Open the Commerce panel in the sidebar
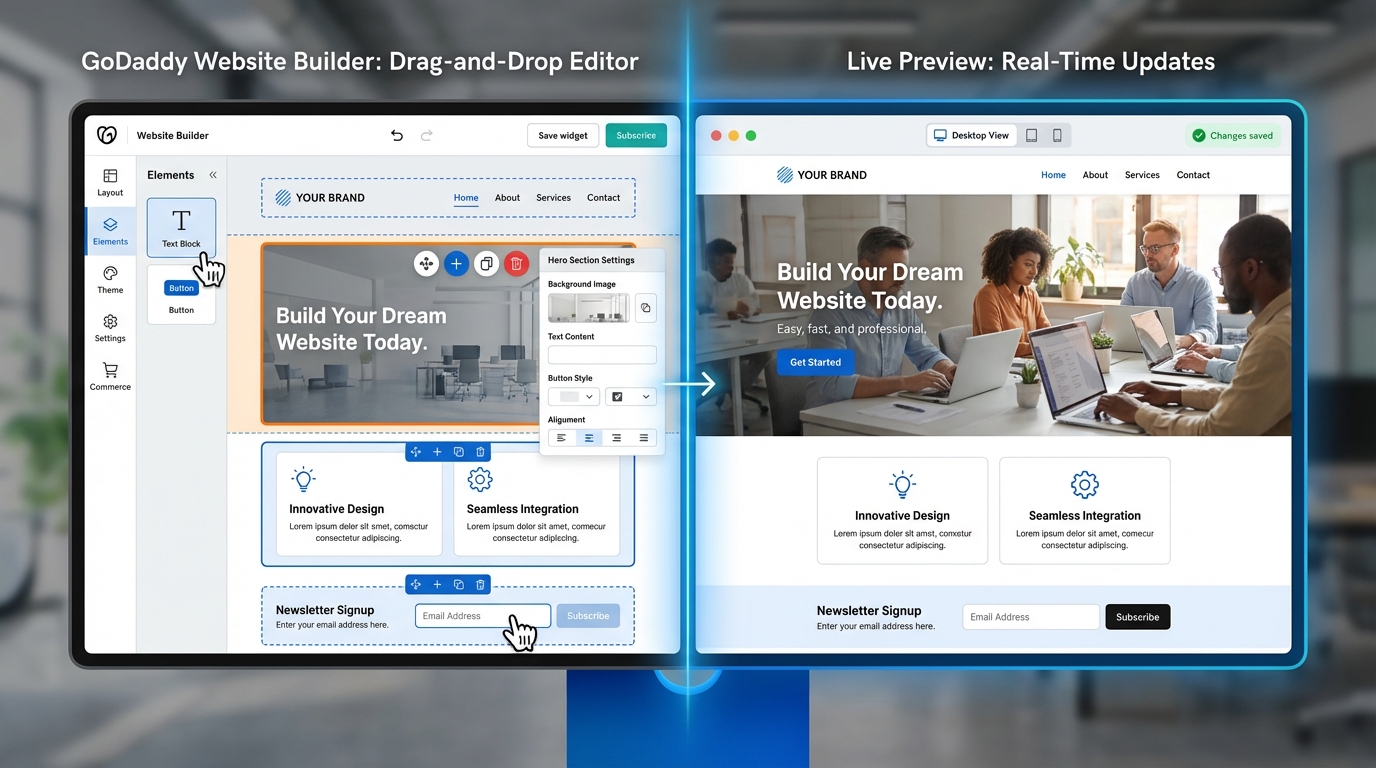The width and height of the screenshot is (1376, 768). (x=109, y=377)
